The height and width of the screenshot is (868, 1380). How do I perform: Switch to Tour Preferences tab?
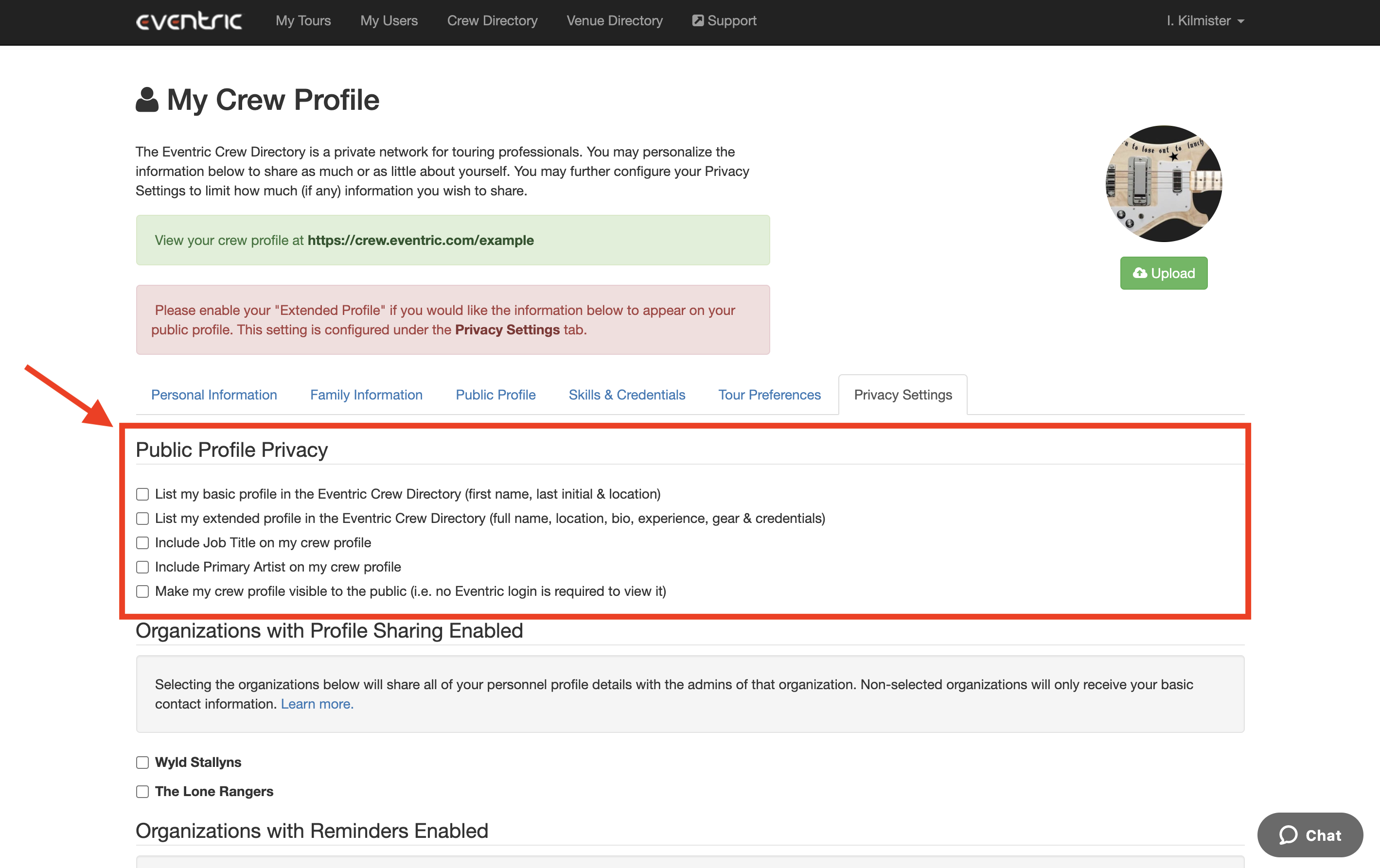coord(770,395)
